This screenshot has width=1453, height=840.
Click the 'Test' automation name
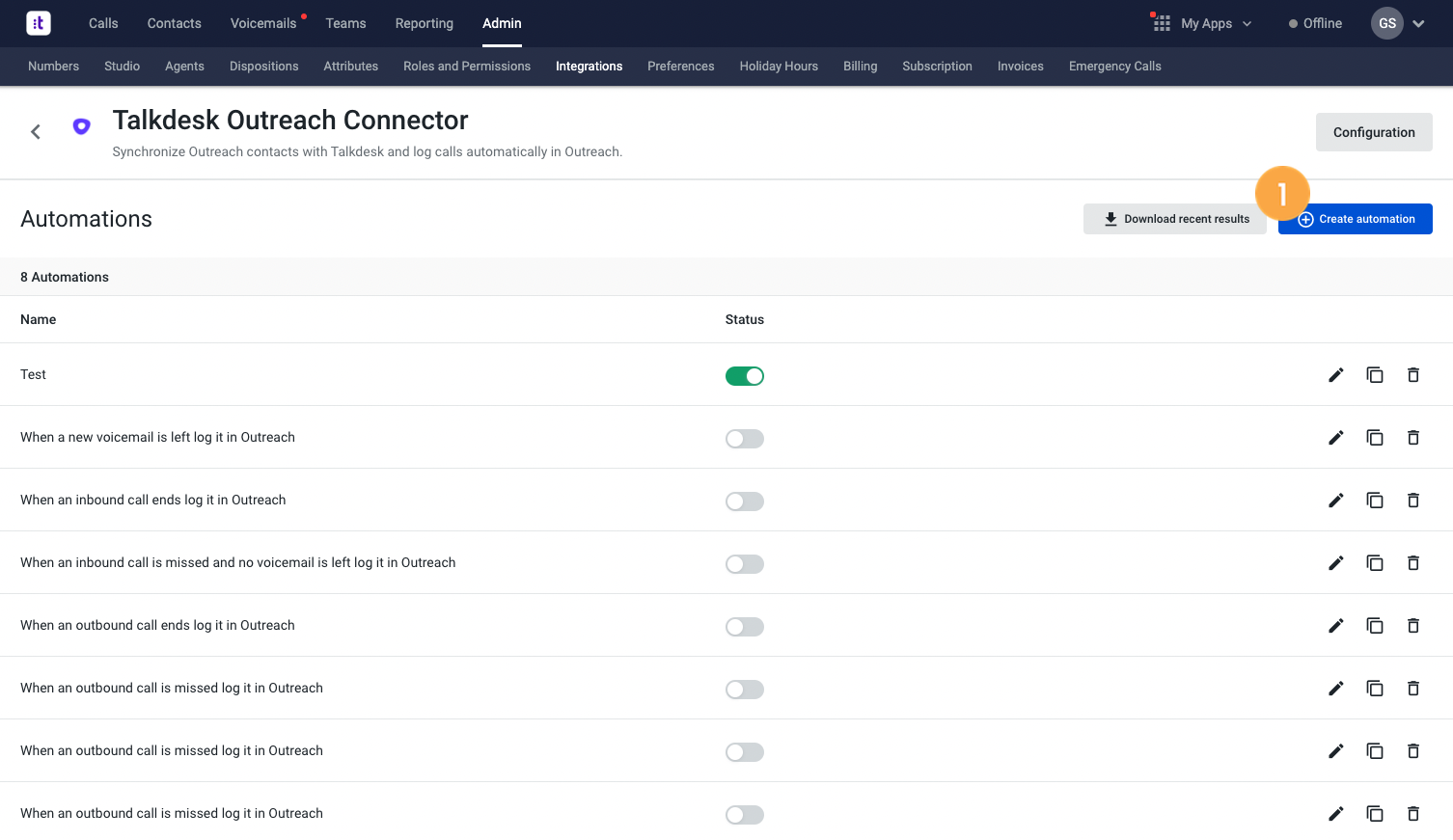pyautogui.click(x=34, y=374)
